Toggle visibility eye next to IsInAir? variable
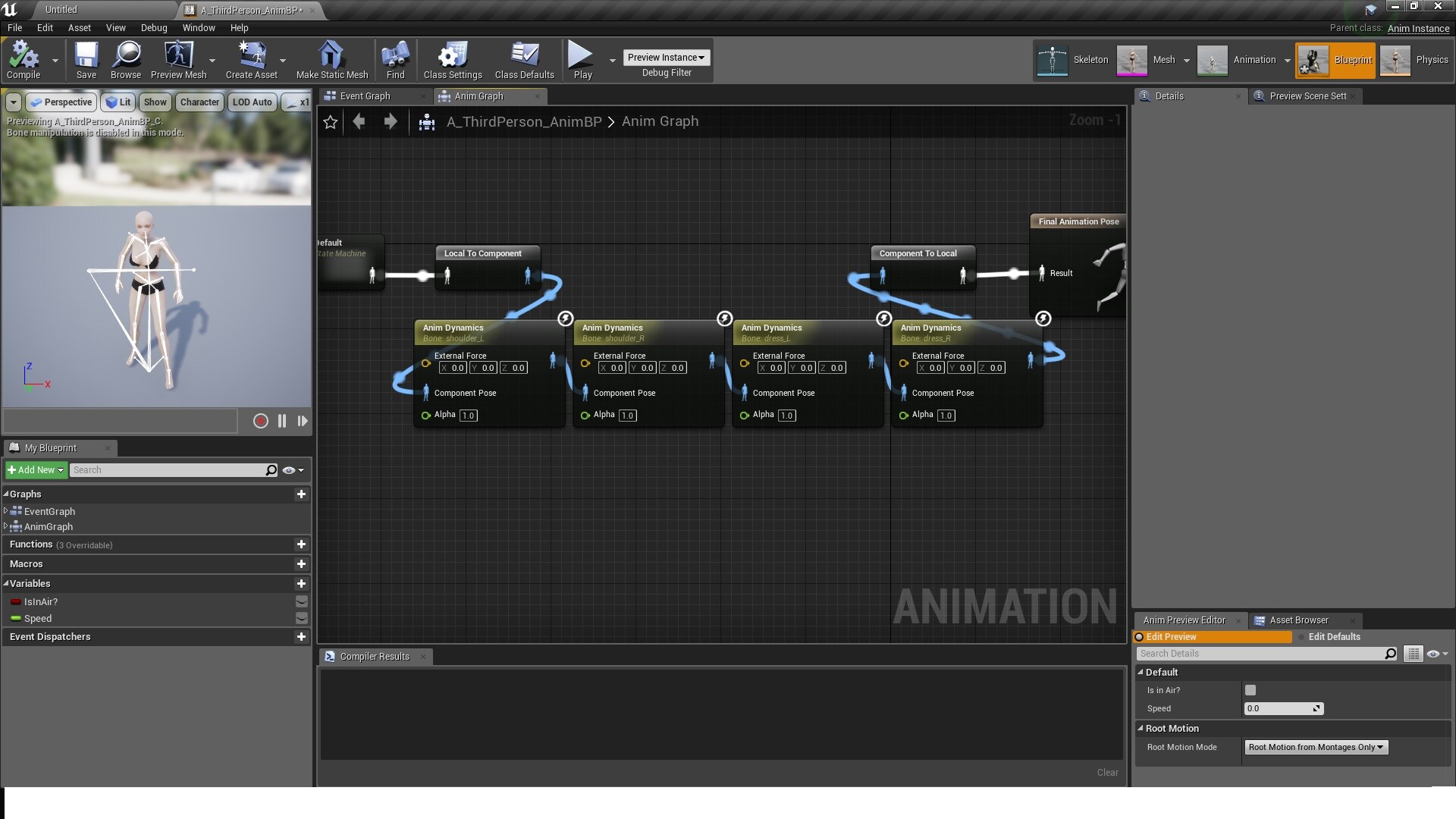 click(301, 601)
